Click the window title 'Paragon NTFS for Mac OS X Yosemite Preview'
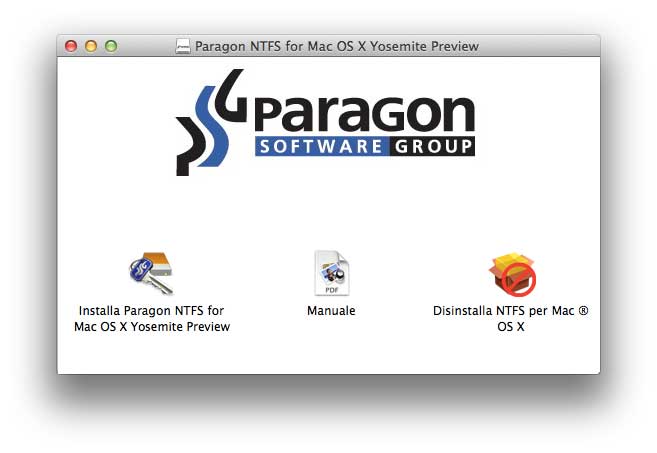The image size is (657, 453). 337,46
